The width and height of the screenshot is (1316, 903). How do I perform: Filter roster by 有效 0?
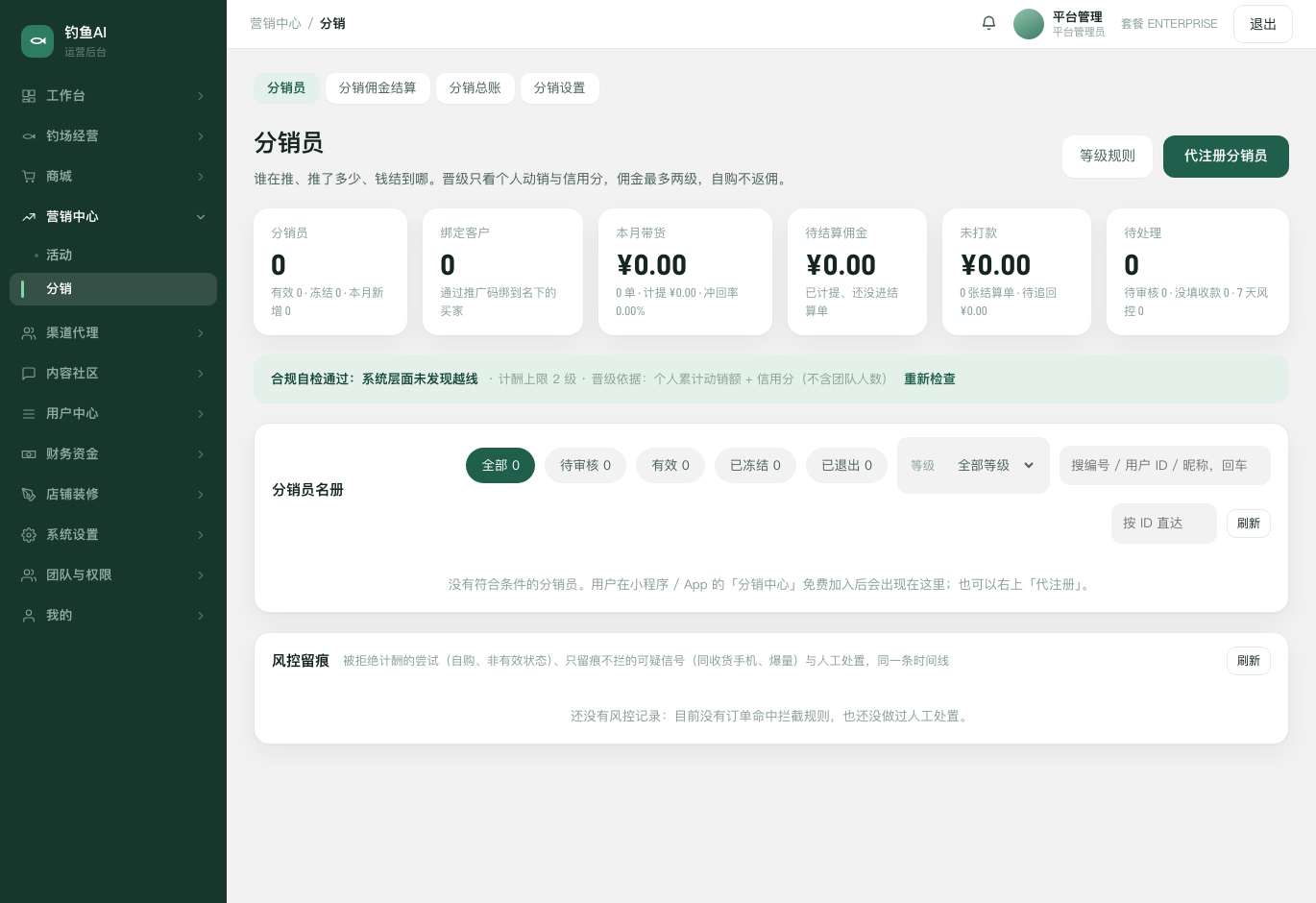[x=670, y=466]
